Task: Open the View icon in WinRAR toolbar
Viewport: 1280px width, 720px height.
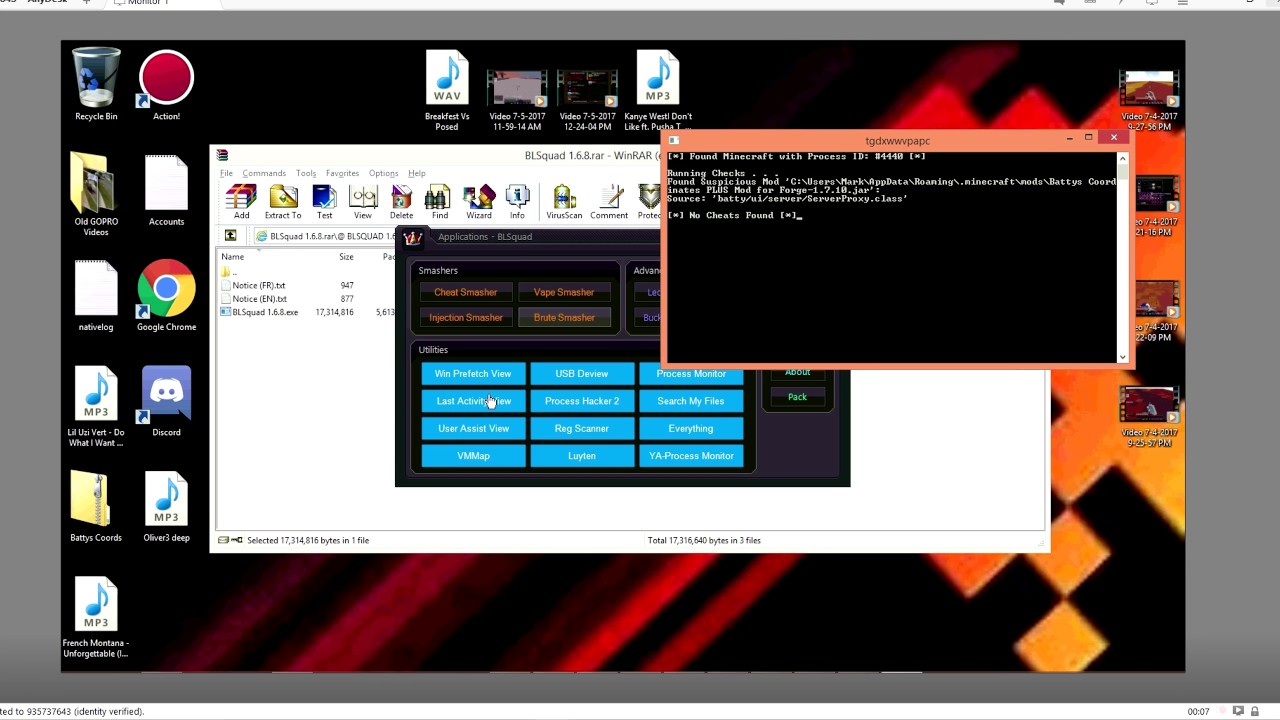Action: pyautogui.click(x=363, y=201)
